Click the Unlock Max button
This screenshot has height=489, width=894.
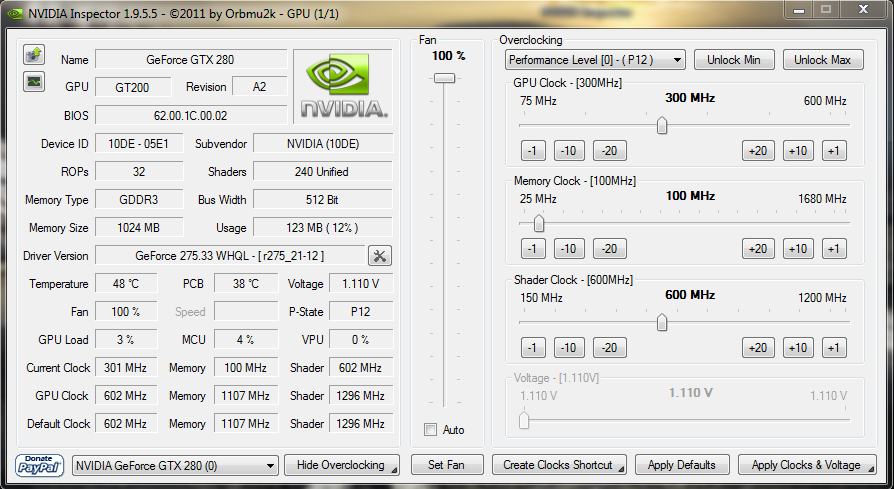point(823,60)
